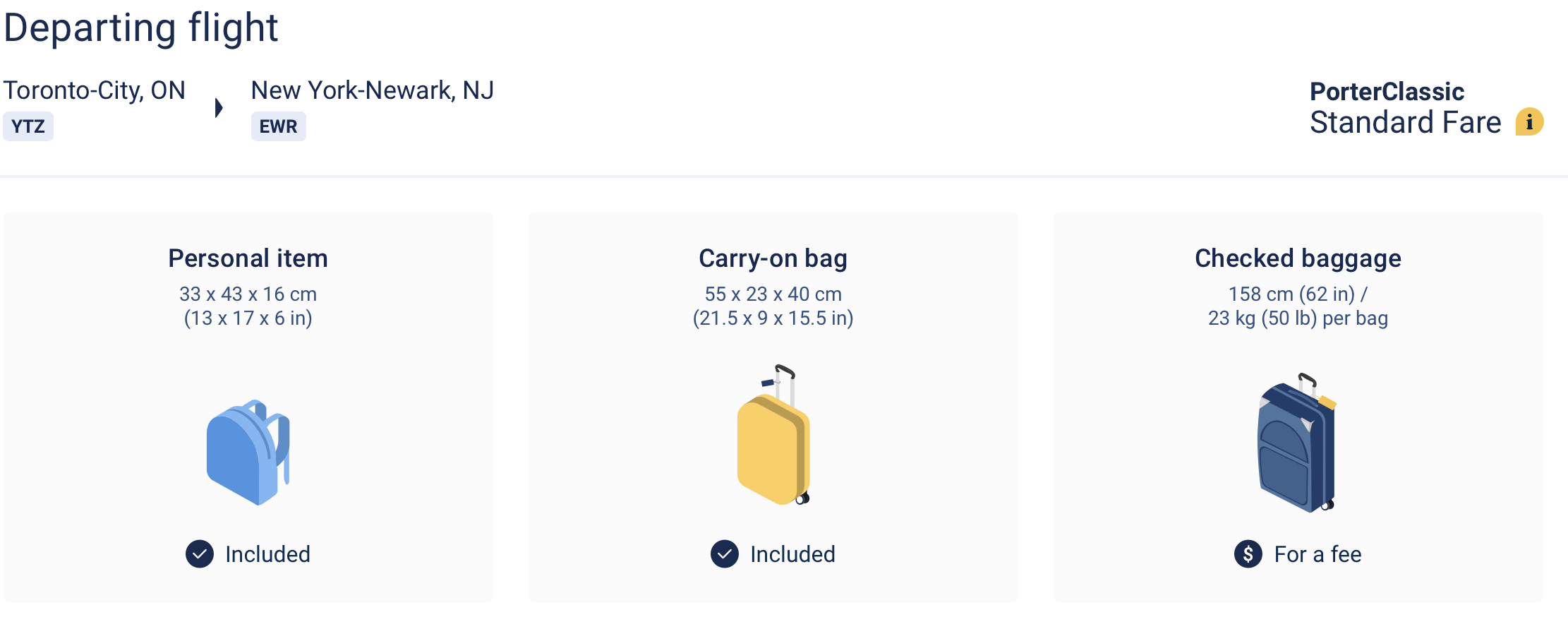Click the Standard Fare text

pos(1405,123)
